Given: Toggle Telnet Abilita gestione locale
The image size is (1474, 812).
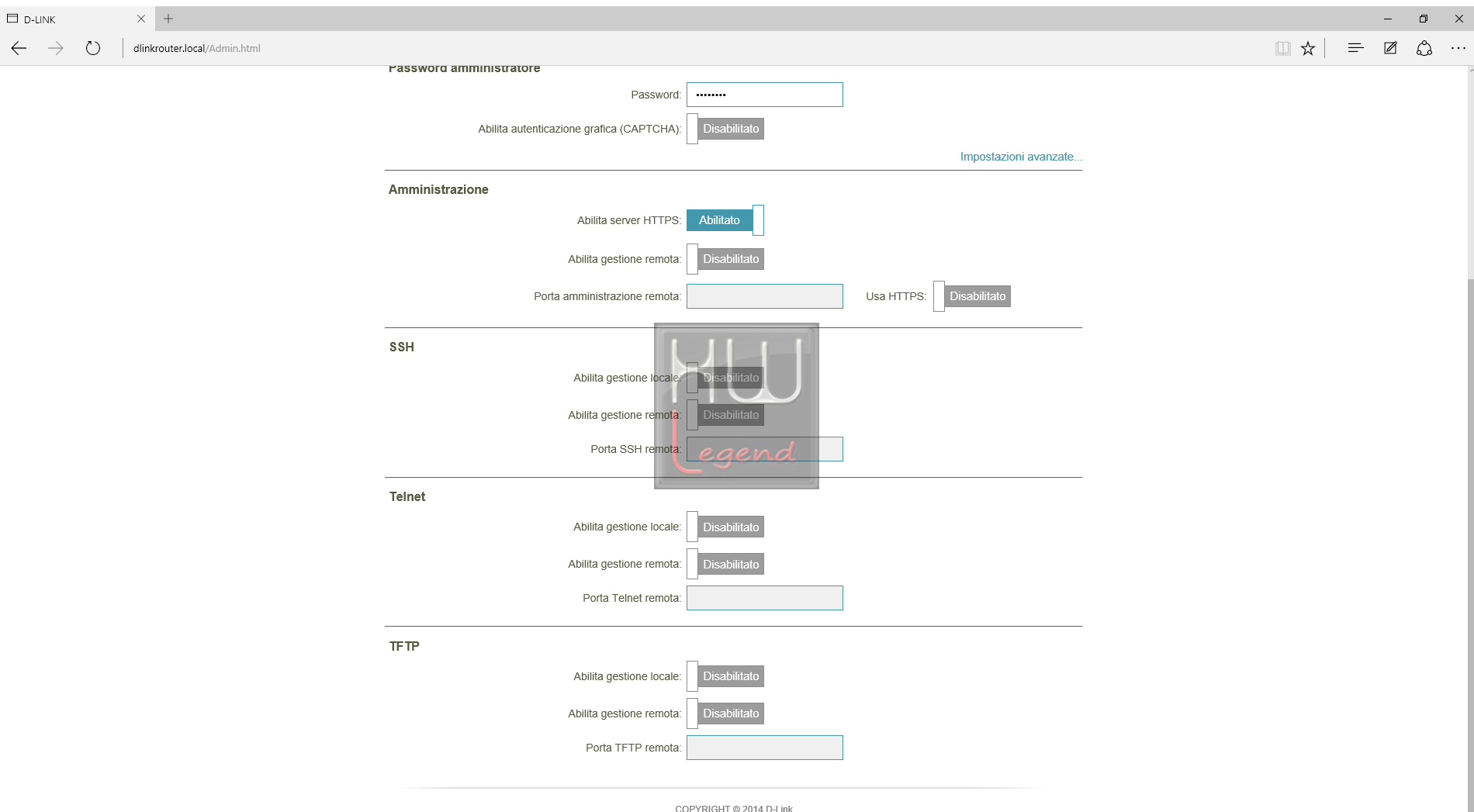Looking at the screenshot, I should point(725,527).
